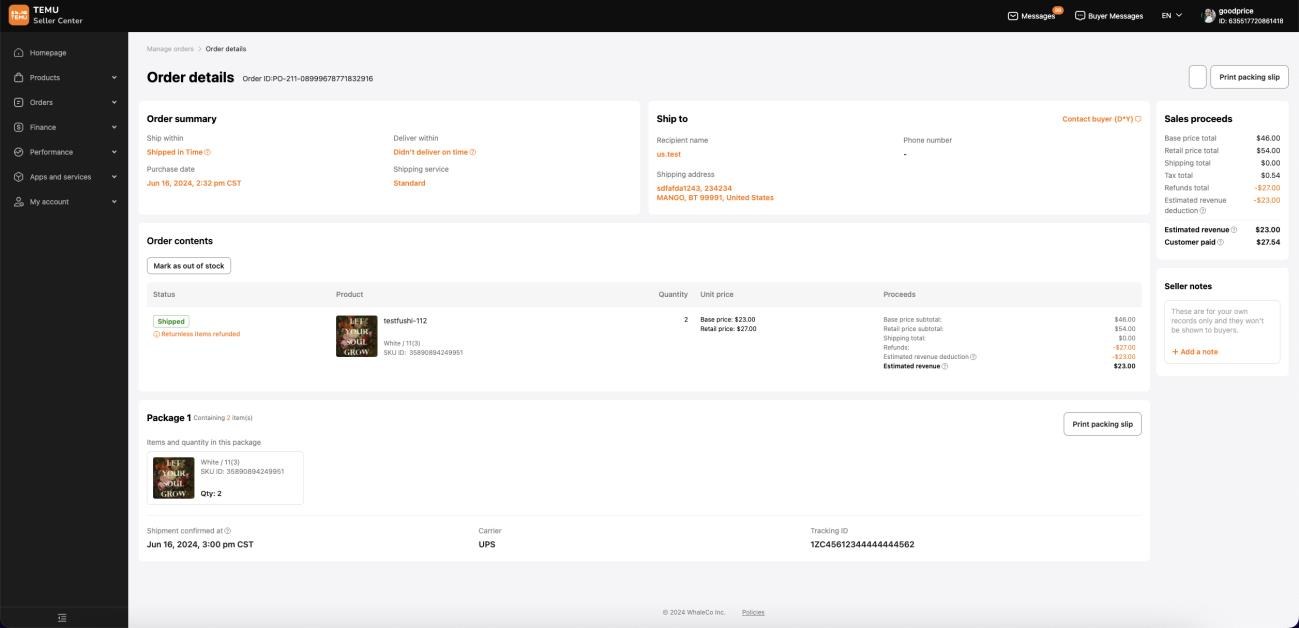1299x628 pixels.
Task: Click help icon next to Shipment confirmed at
Action: tap(228, 531)
